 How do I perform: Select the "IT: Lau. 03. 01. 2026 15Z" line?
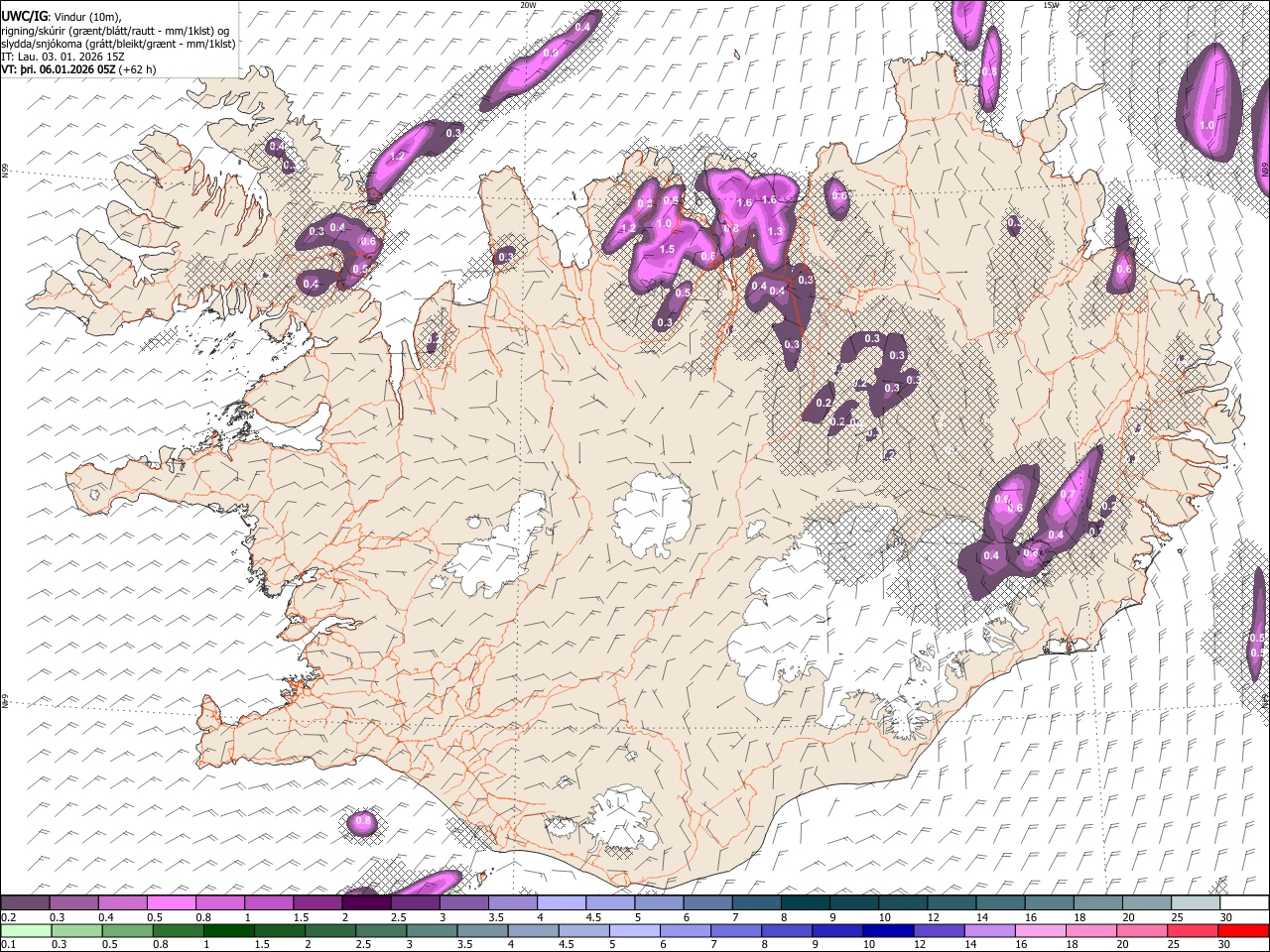tap(63, 58)
